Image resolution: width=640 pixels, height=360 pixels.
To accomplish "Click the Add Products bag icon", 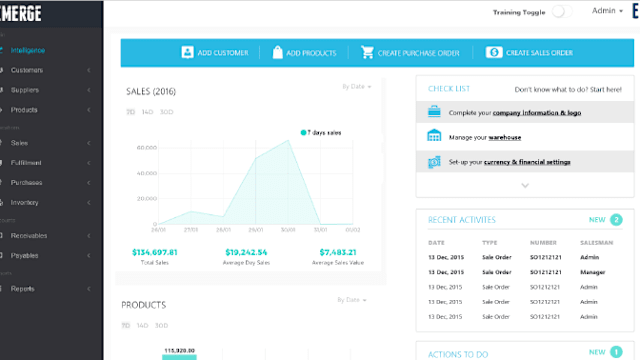I will click(278, 52).
